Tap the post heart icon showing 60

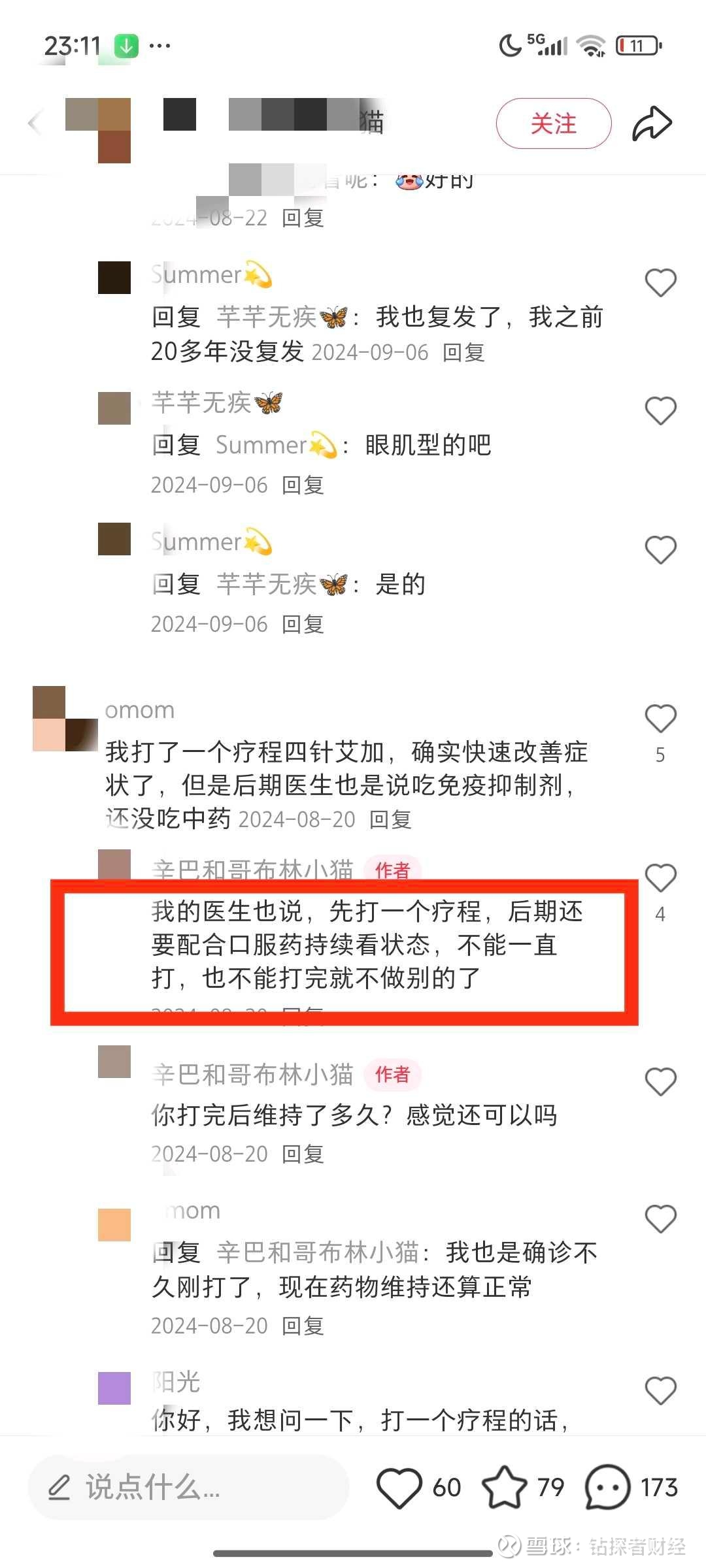(399, 1488)
